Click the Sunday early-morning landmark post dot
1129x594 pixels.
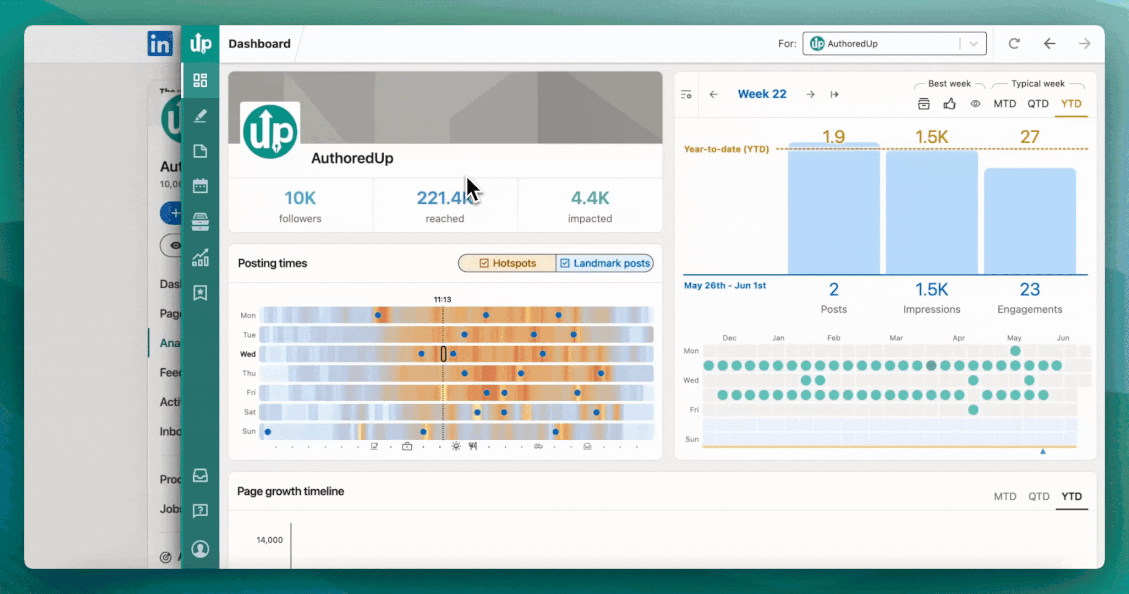(268, 432)
